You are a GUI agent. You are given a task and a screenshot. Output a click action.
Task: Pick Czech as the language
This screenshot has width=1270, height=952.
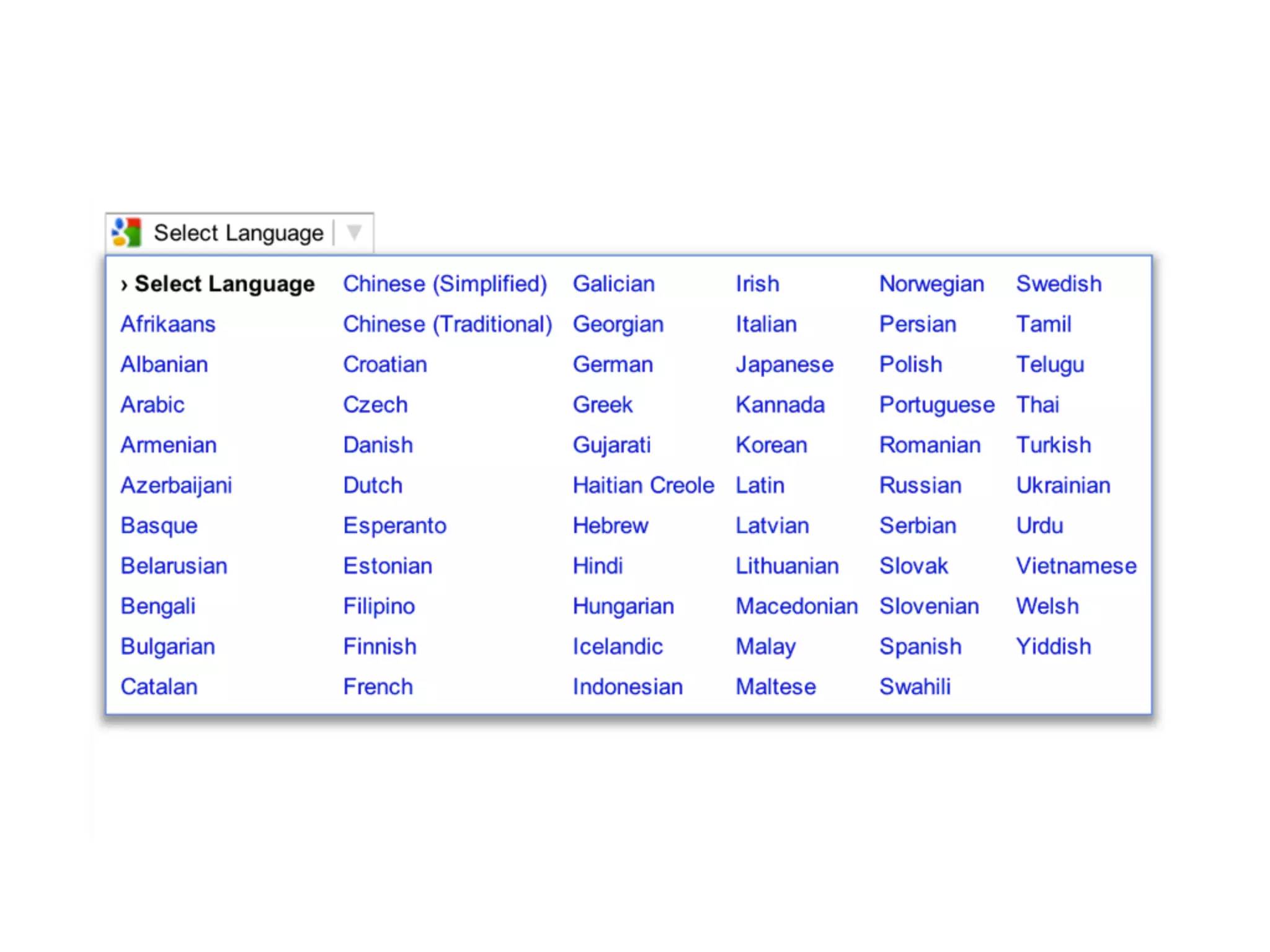[376, 405]
